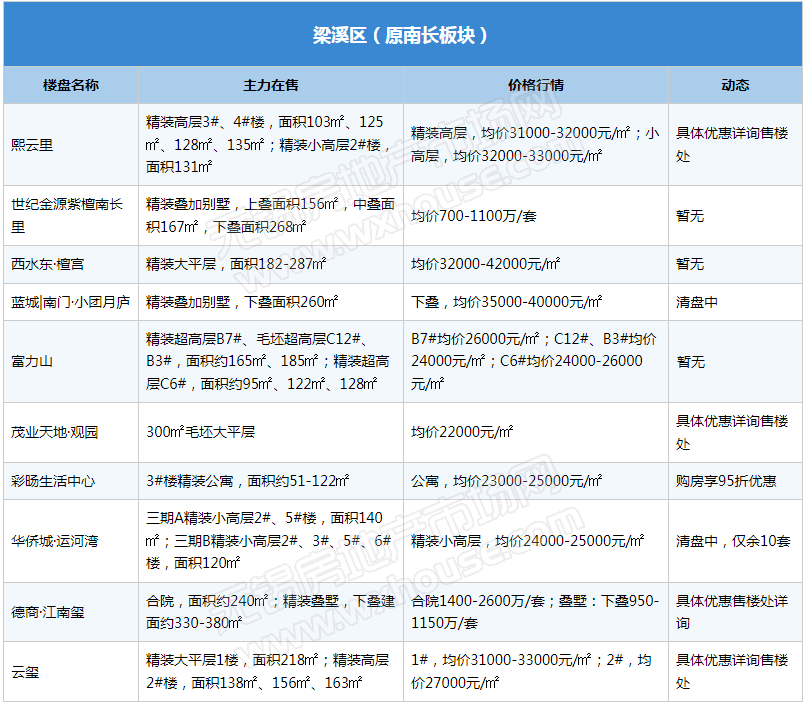Click the 茂业天地·观园 property name
807x706 pixels.
tap(55, 432)
